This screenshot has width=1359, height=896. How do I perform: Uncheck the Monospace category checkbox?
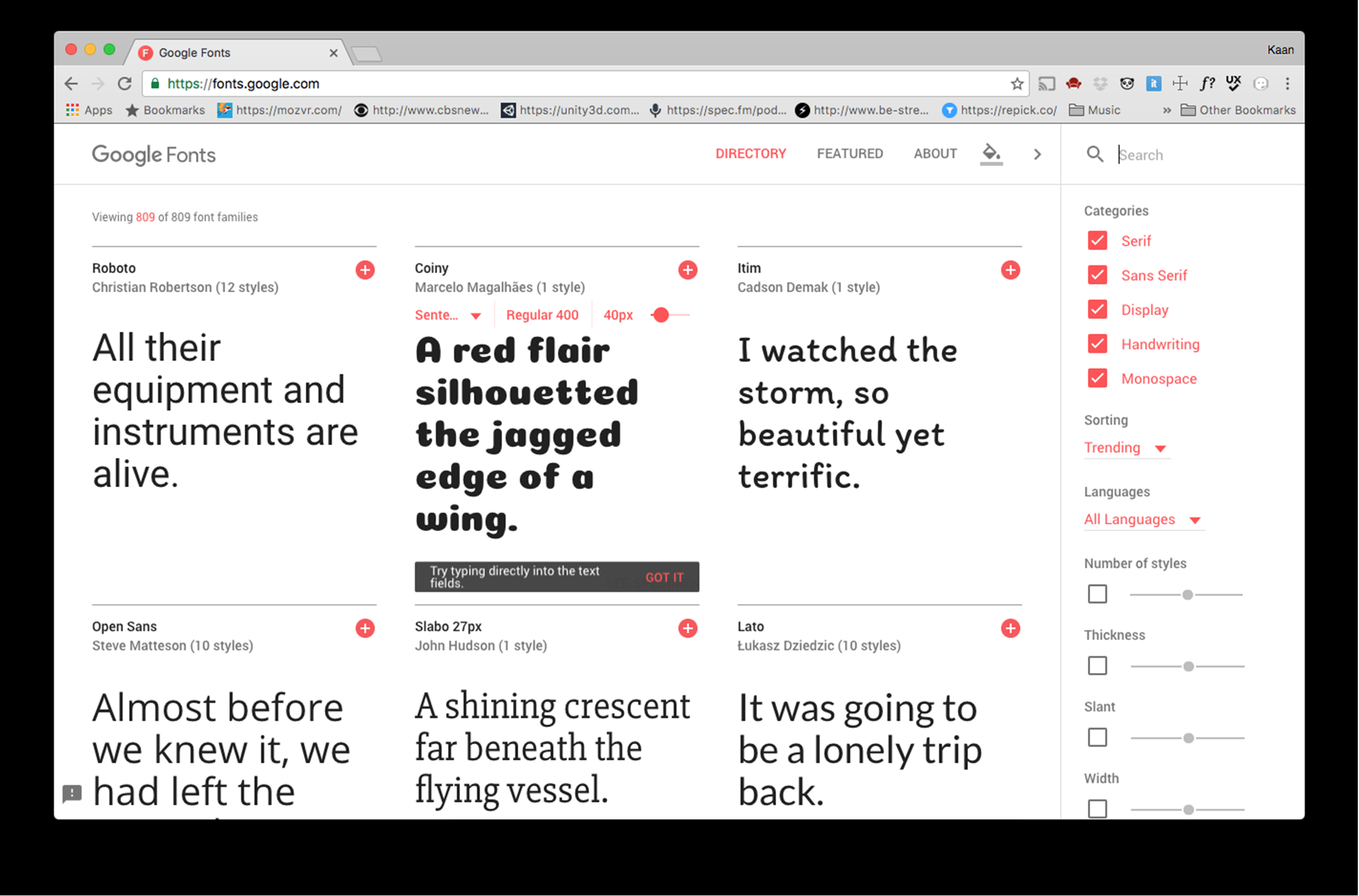pos(1097,378)
